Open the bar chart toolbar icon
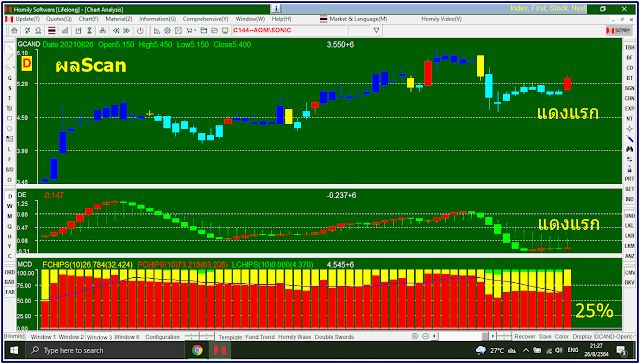Image resolution: width=640 pixels, height=364 pixels. click(x=65, y=31)
